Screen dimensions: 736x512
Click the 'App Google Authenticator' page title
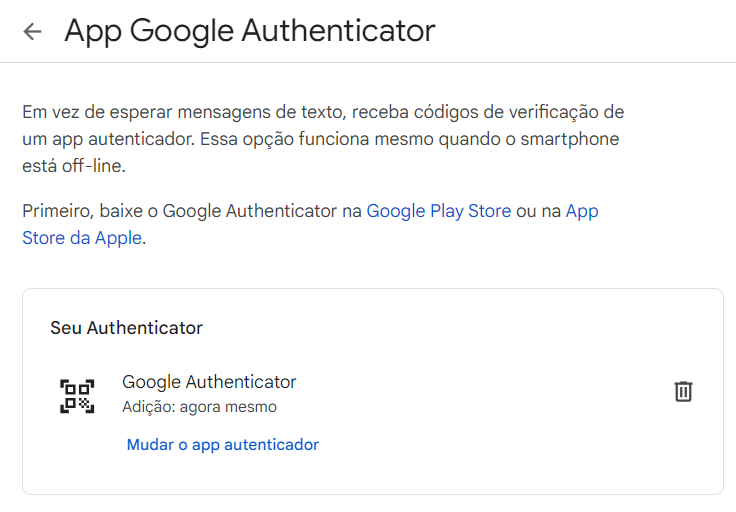(x=250, y=31)
